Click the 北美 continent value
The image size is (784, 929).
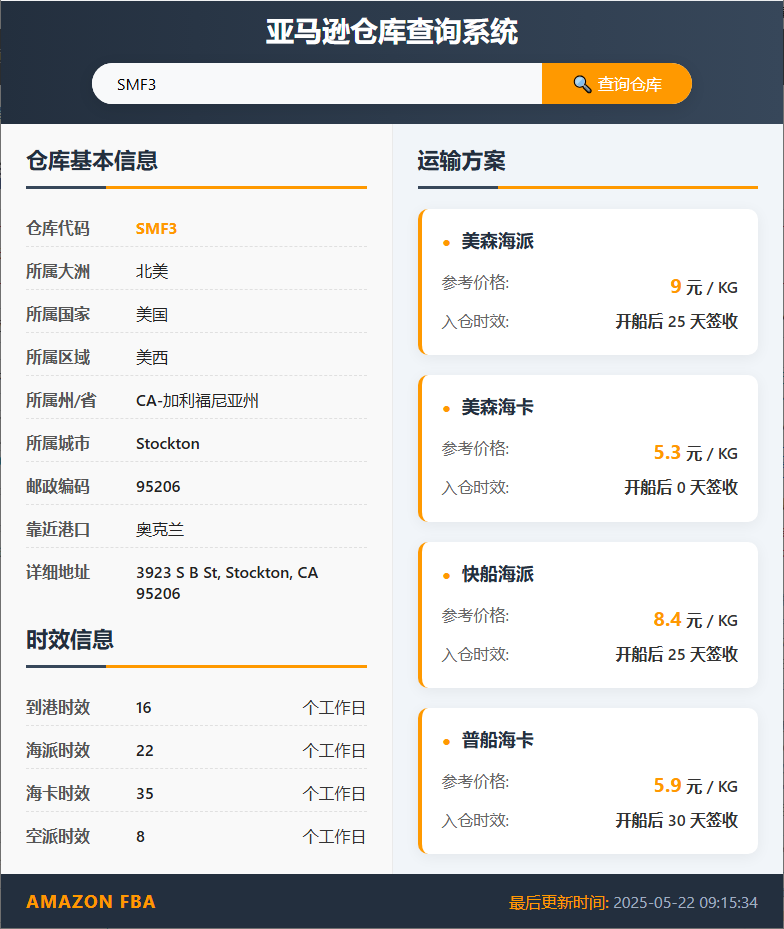(x=152, y=271)
